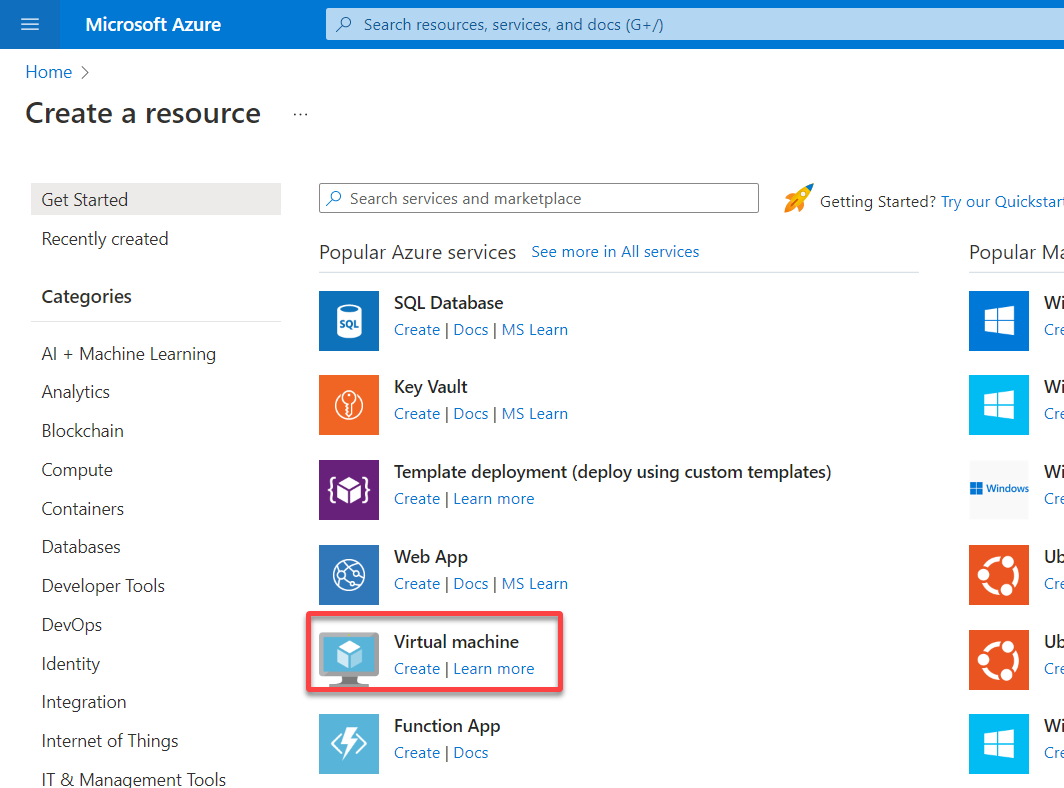Click the Virtual machine monitor icon
Screen dimensions: 1064x788
pyautogui.click(x=349, y=659)
